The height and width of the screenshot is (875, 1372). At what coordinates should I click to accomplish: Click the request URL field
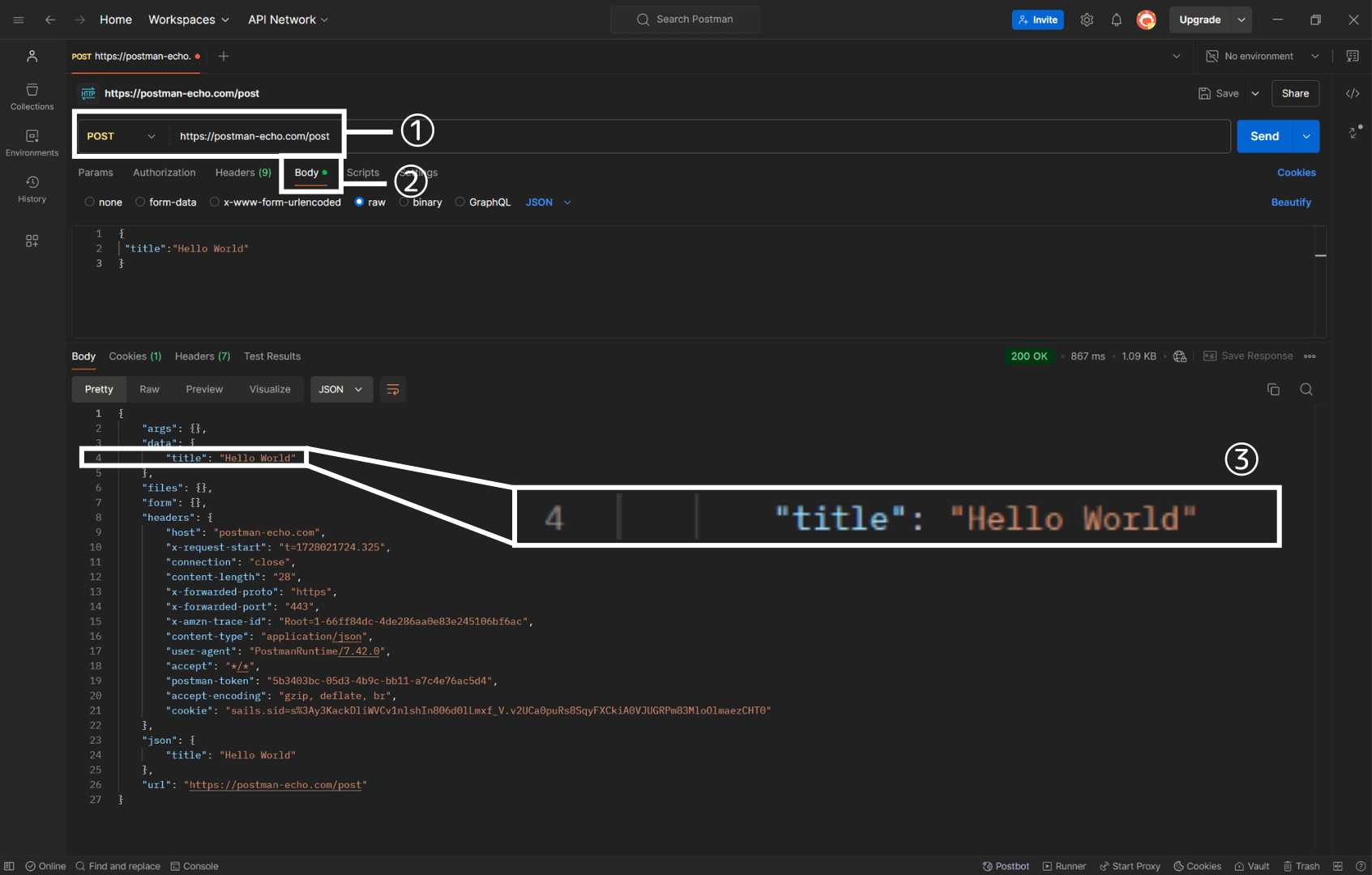click(700, 136)
